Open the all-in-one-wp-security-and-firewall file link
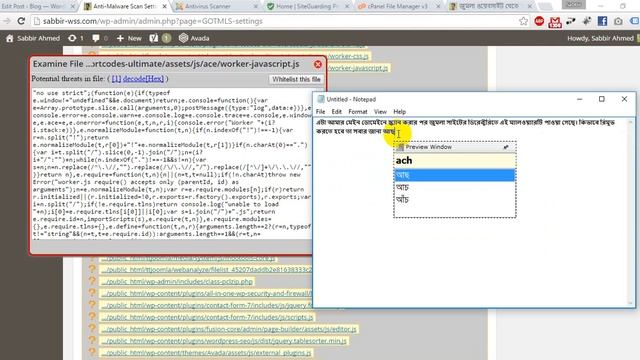The width and height of the screenshot is (640, 360). tap(206, 293)
